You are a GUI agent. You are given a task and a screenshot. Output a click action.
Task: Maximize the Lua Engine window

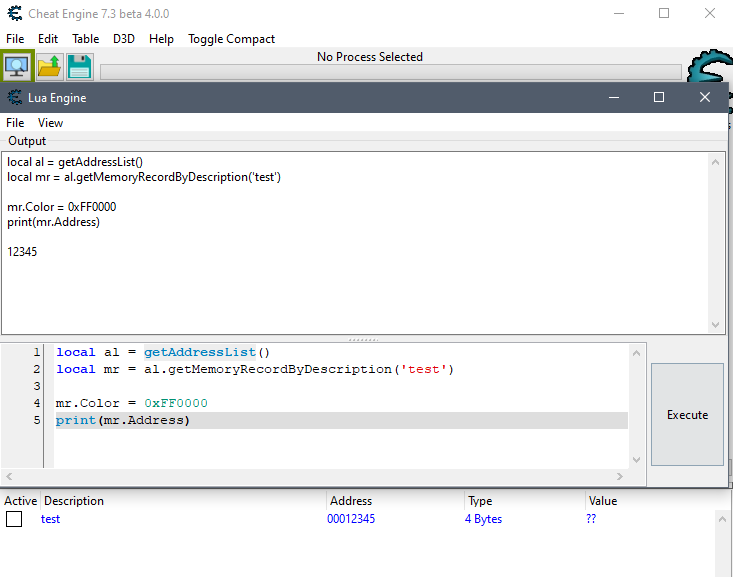point(659,97)
